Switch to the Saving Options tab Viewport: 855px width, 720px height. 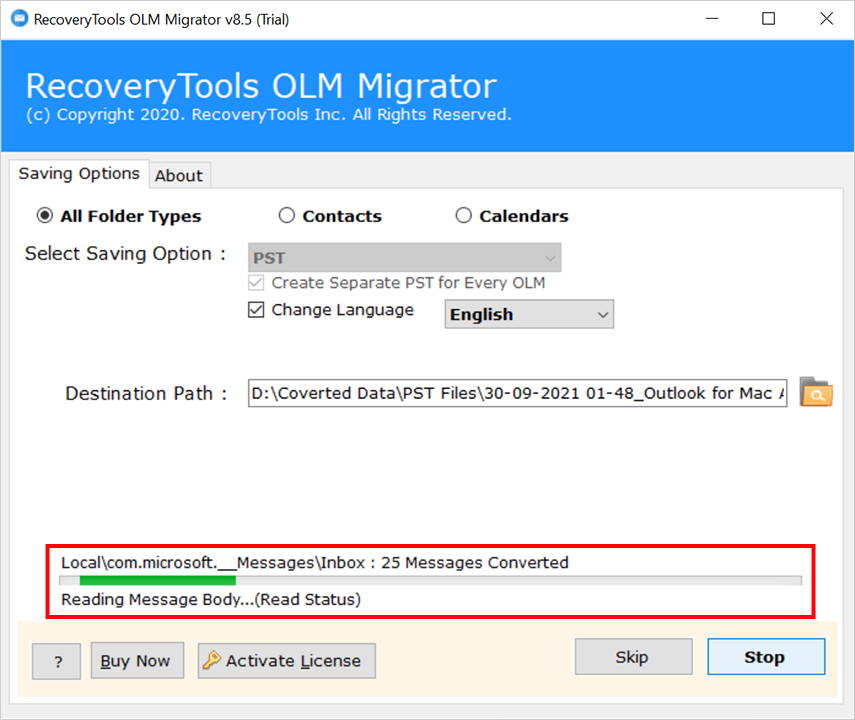click(79, 173)
